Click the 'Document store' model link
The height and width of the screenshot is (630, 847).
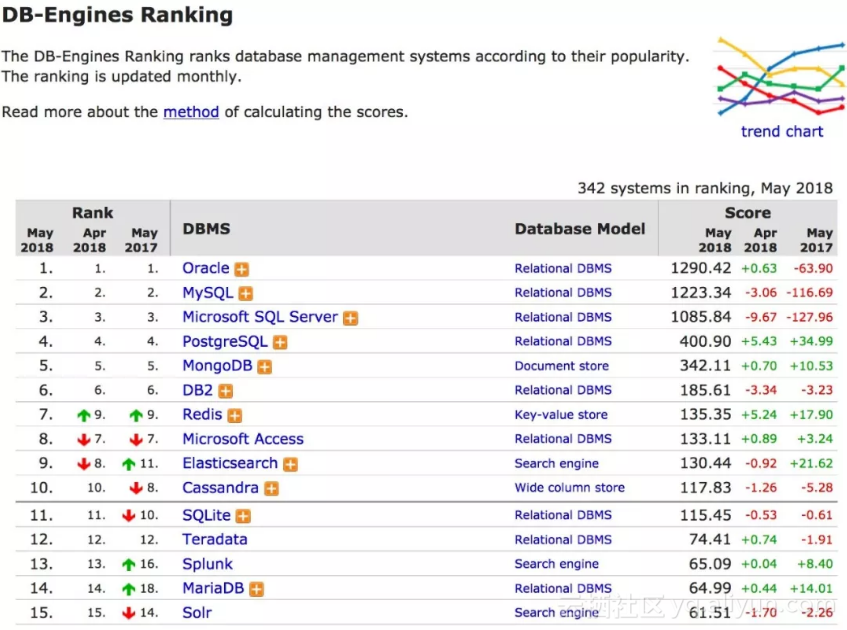click(x=561, y=366)
